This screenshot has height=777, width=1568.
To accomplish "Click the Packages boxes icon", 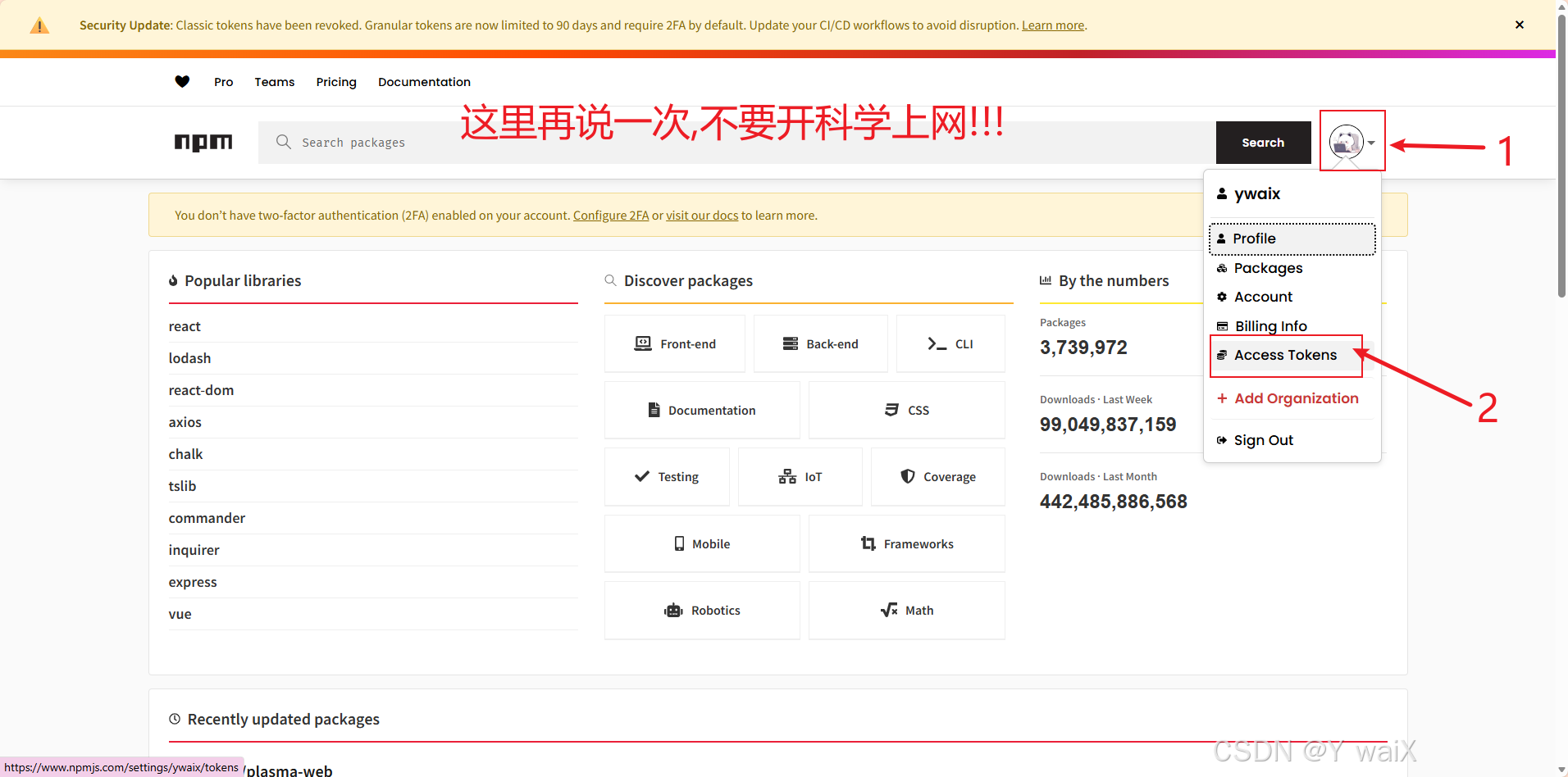I will [1222, 268].
